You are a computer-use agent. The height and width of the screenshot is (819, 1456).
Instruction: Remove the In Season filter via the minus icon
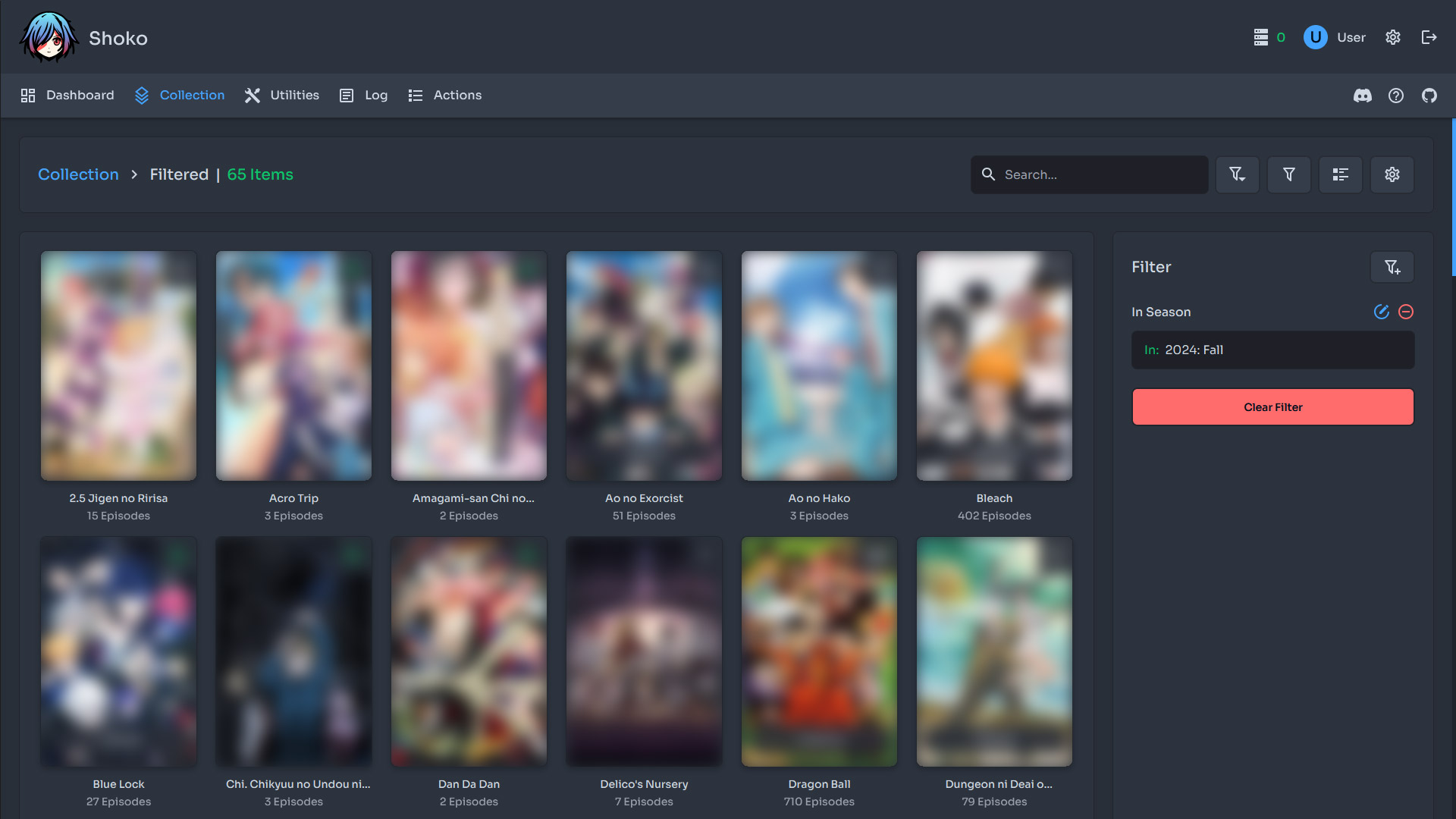click(1407, 312)
